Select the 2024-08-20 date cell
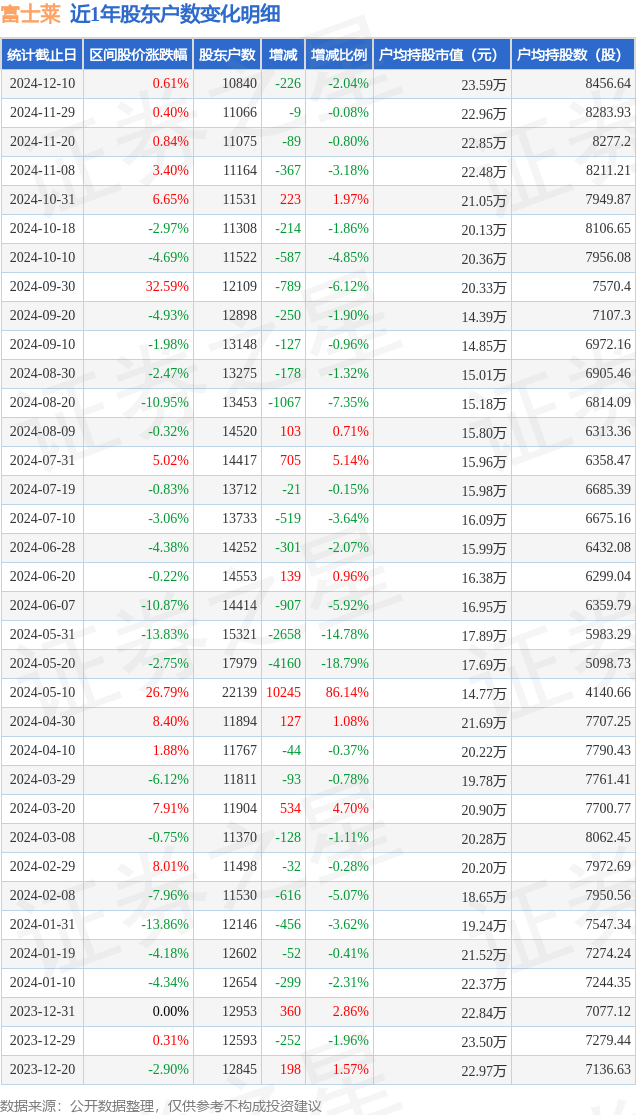Screen dimensions: 636x1115 (42, 402)
